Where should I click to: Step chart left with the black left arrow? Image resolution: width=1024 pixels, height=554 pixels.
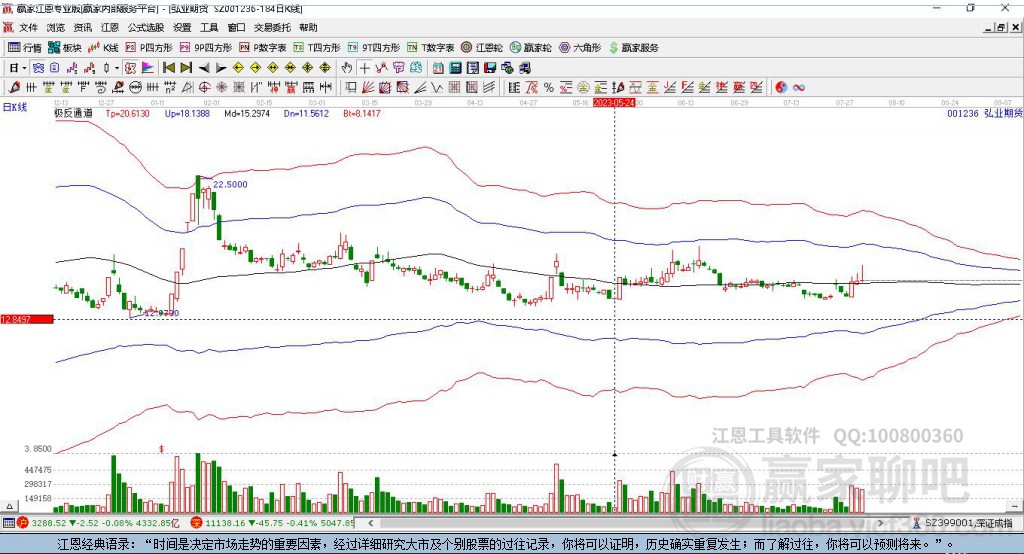tap(204, 68)
